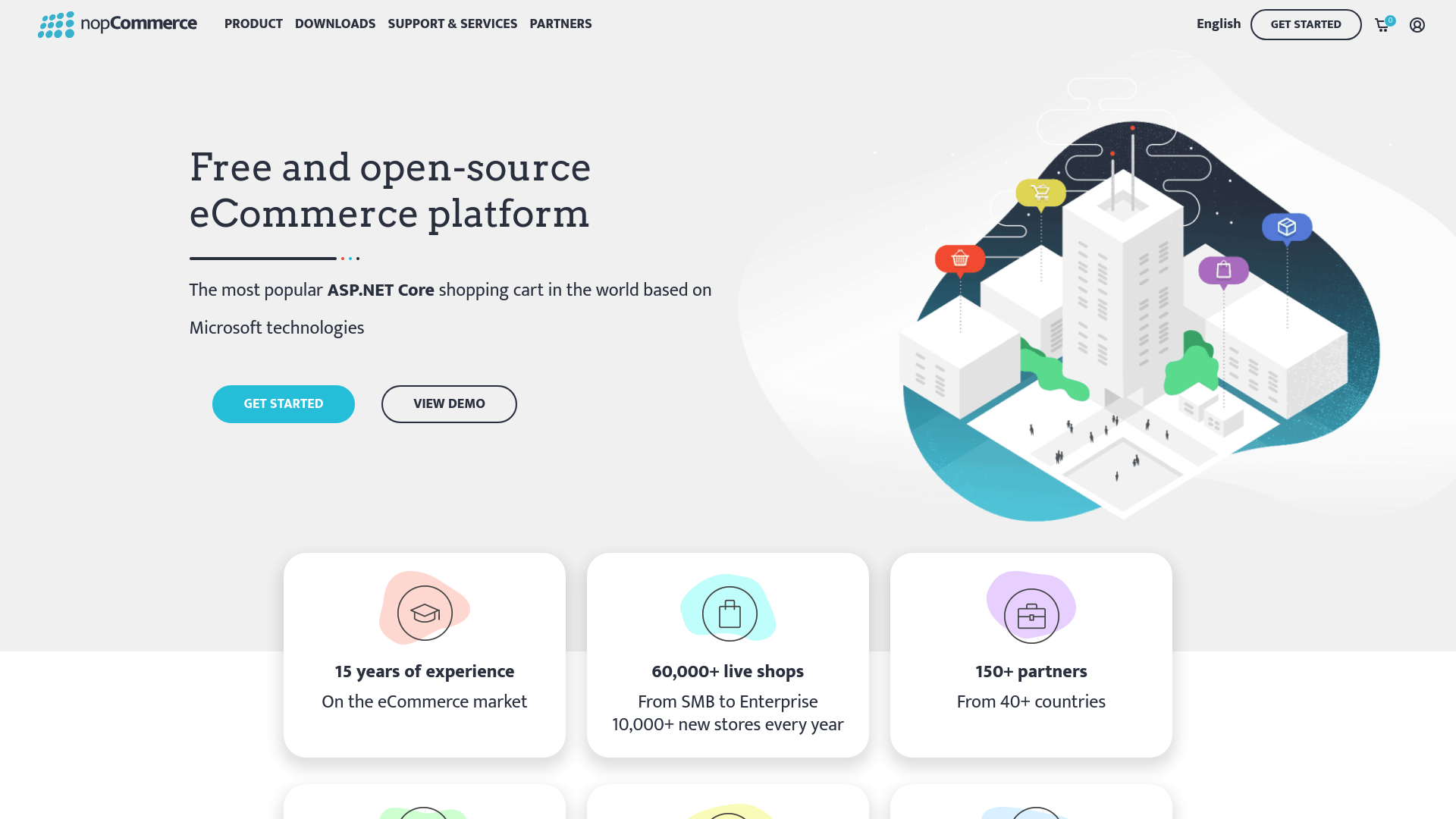Click 'On the eCommerce market' text
1456x819 pixels.
pyautogui.click(x=425, y=702)
